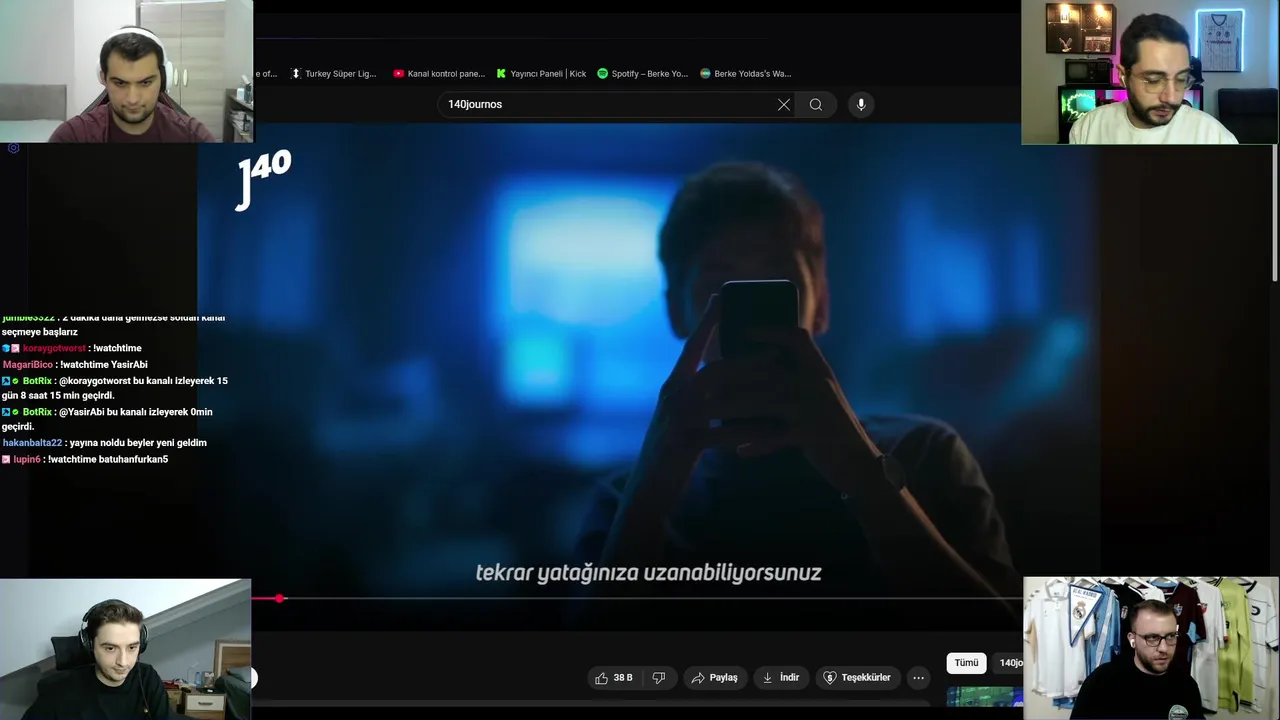Screen dimensions: 1280x720
Task: Start voice search with the microphone icon
Action: point(861,104)
